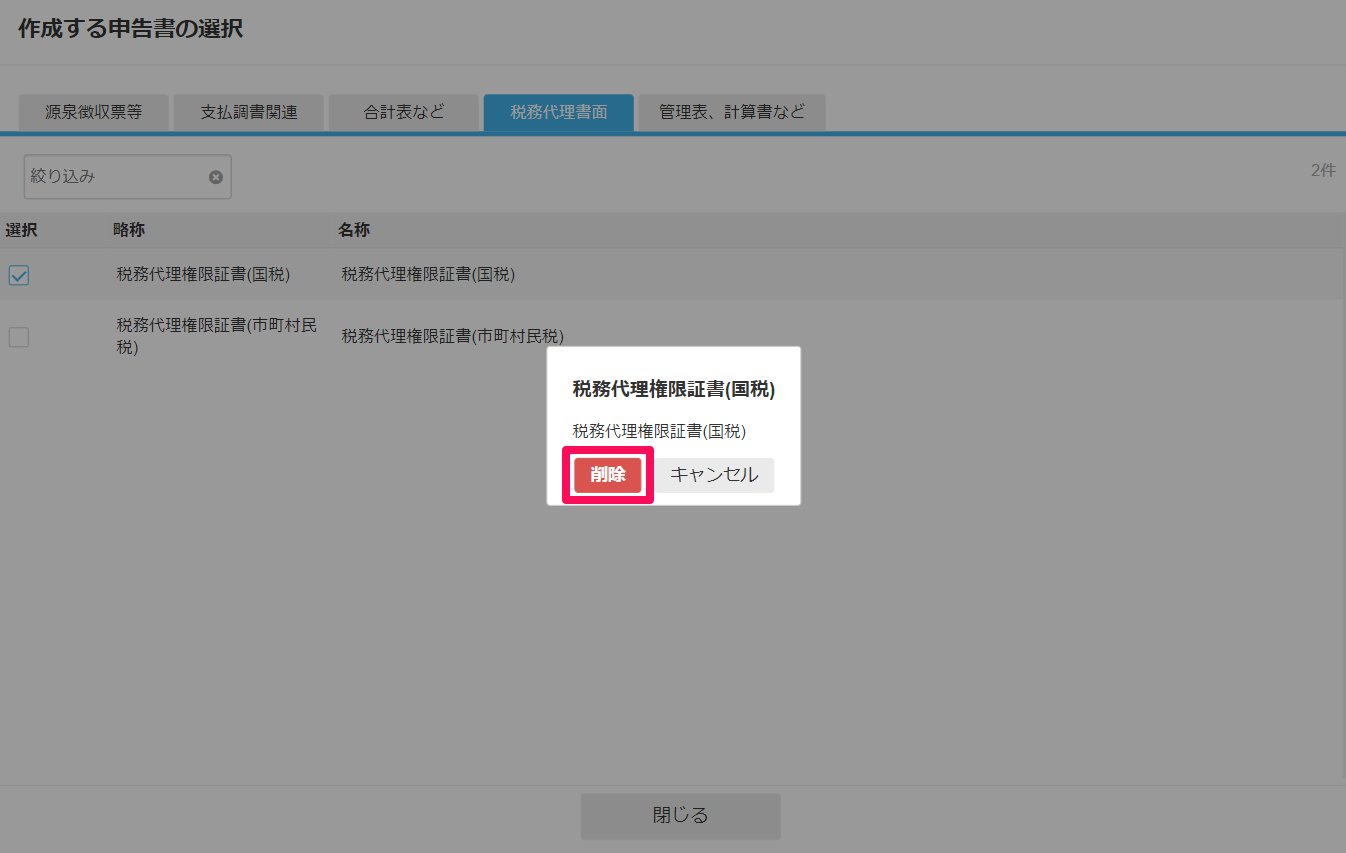
Task: Click the 選択 column header
Action: 21,230
